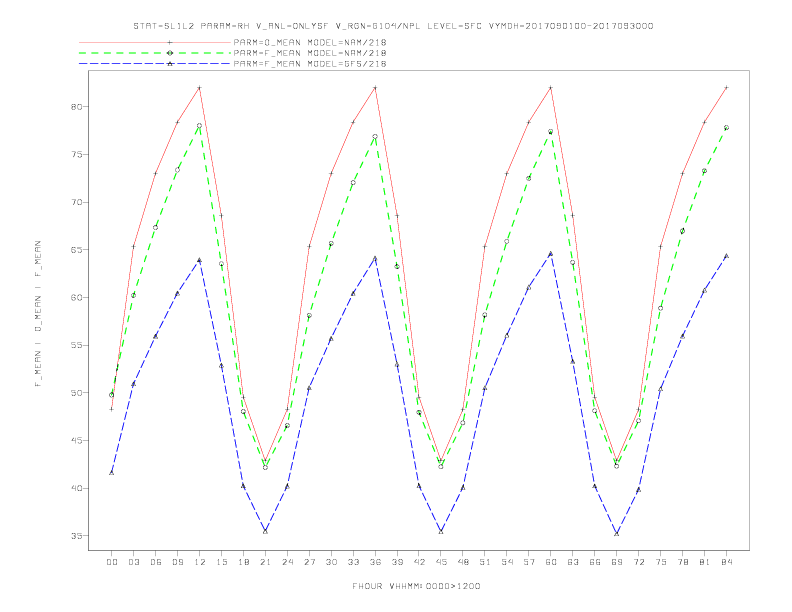The width and height of the screenshot is (792, 612).
Task: Click the red O_MEAN plus point at hour 36
Action: (x=375, y=88)
